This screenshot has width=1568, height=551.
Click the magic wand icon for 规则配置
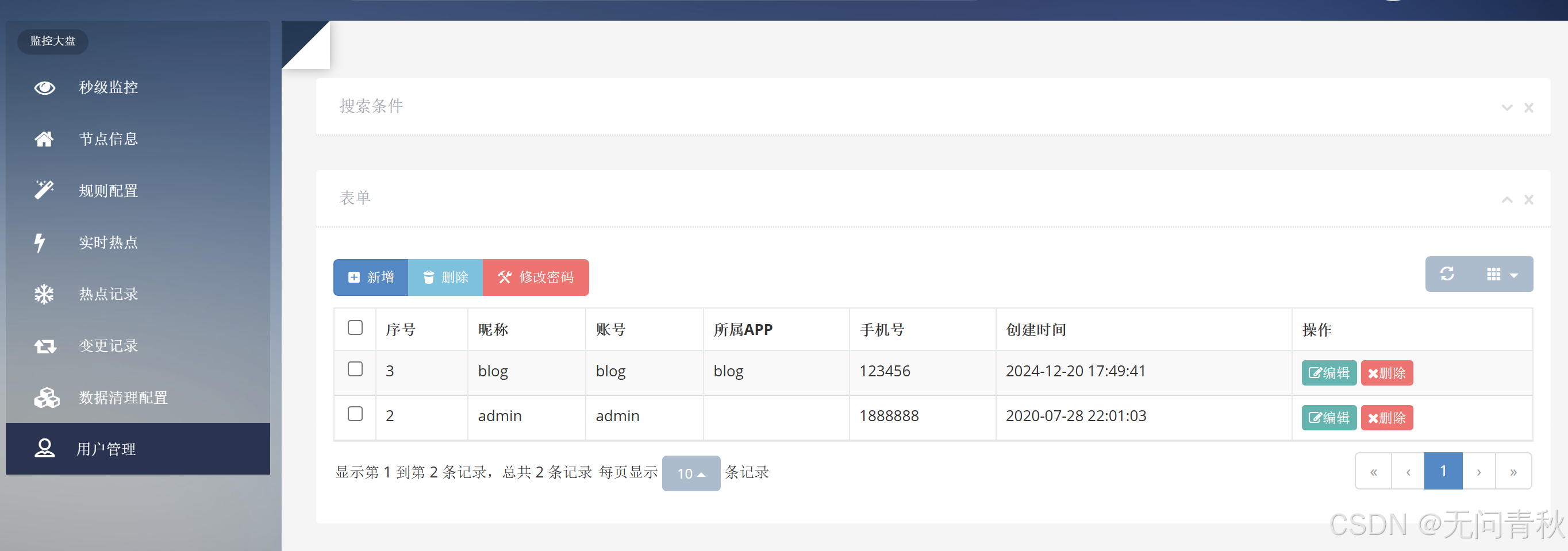coord(44,190)
